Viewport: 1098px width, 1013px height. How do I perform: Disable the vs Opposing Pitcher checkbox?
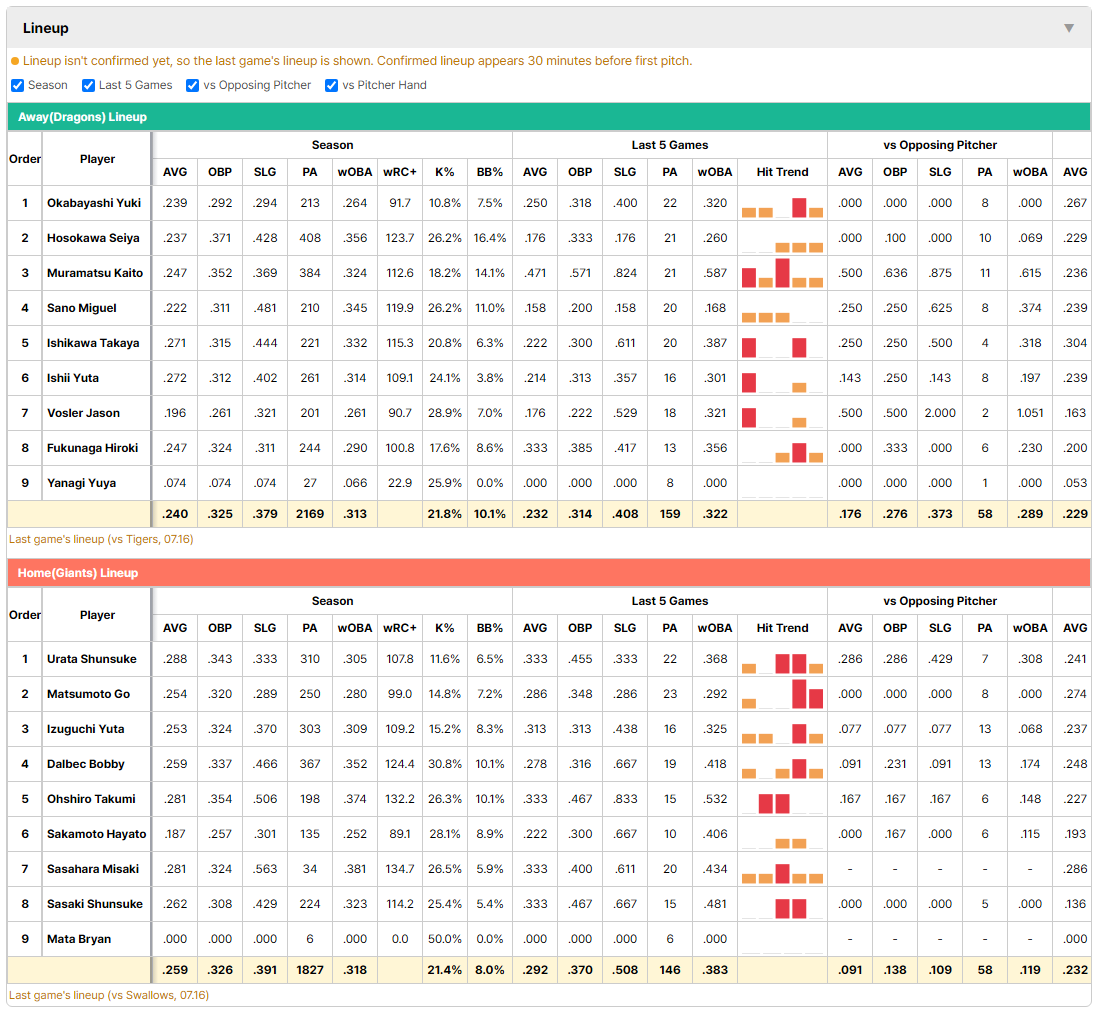pyautogui.click(x=193, y=85)
